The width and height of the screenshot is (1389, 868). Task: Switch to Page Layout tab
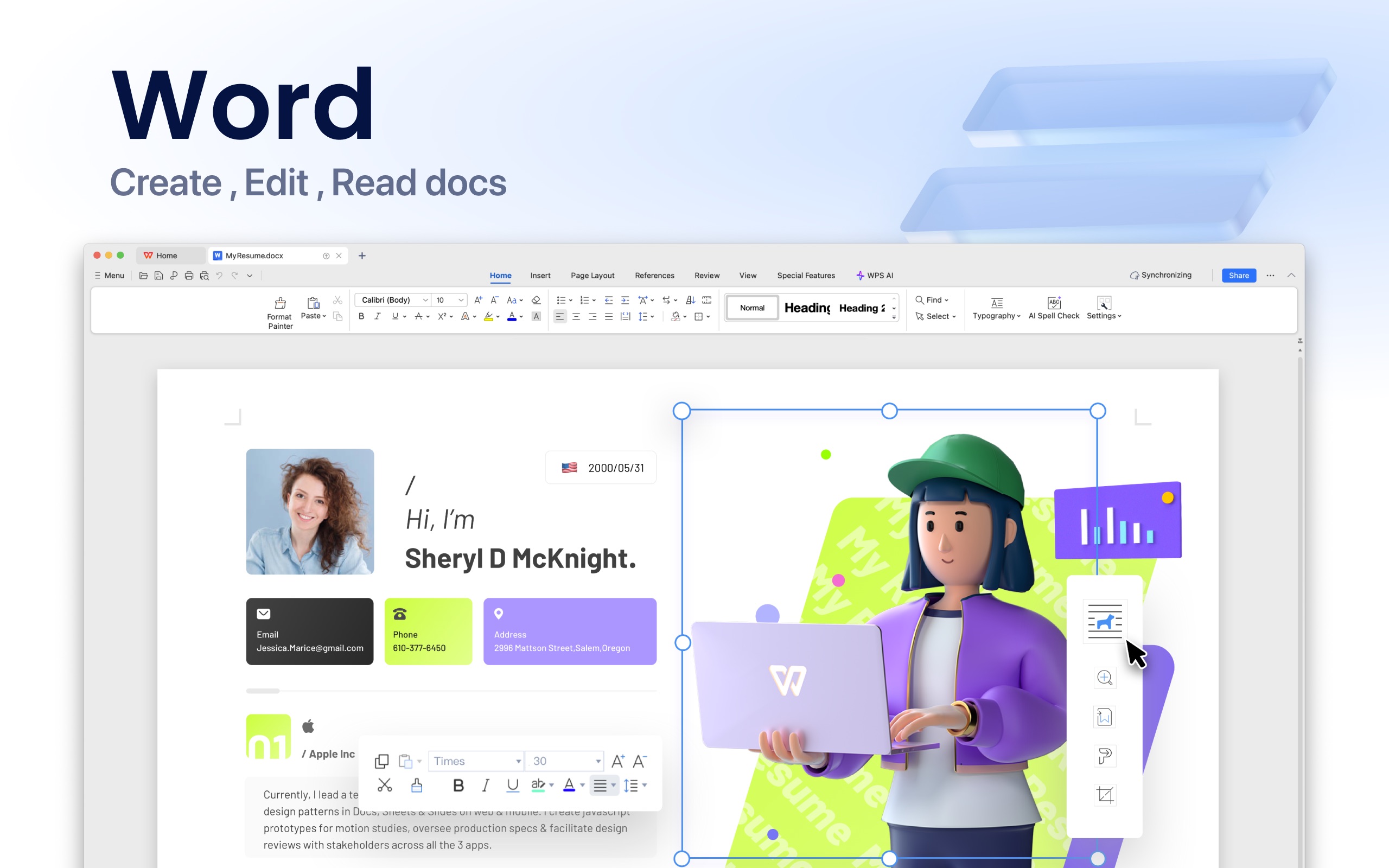tap(592, 276)
